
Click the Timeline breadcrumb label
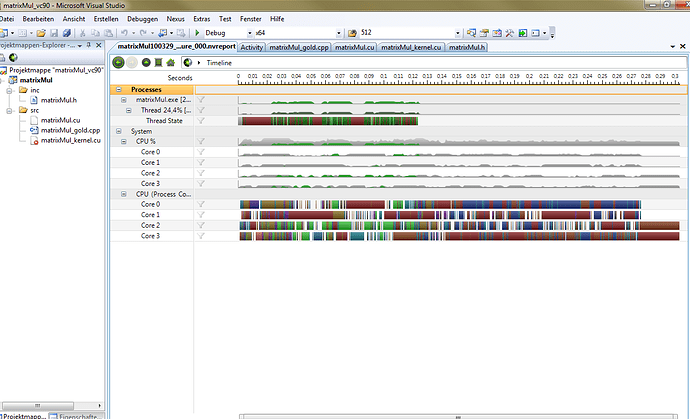click(x=219, y=63)
